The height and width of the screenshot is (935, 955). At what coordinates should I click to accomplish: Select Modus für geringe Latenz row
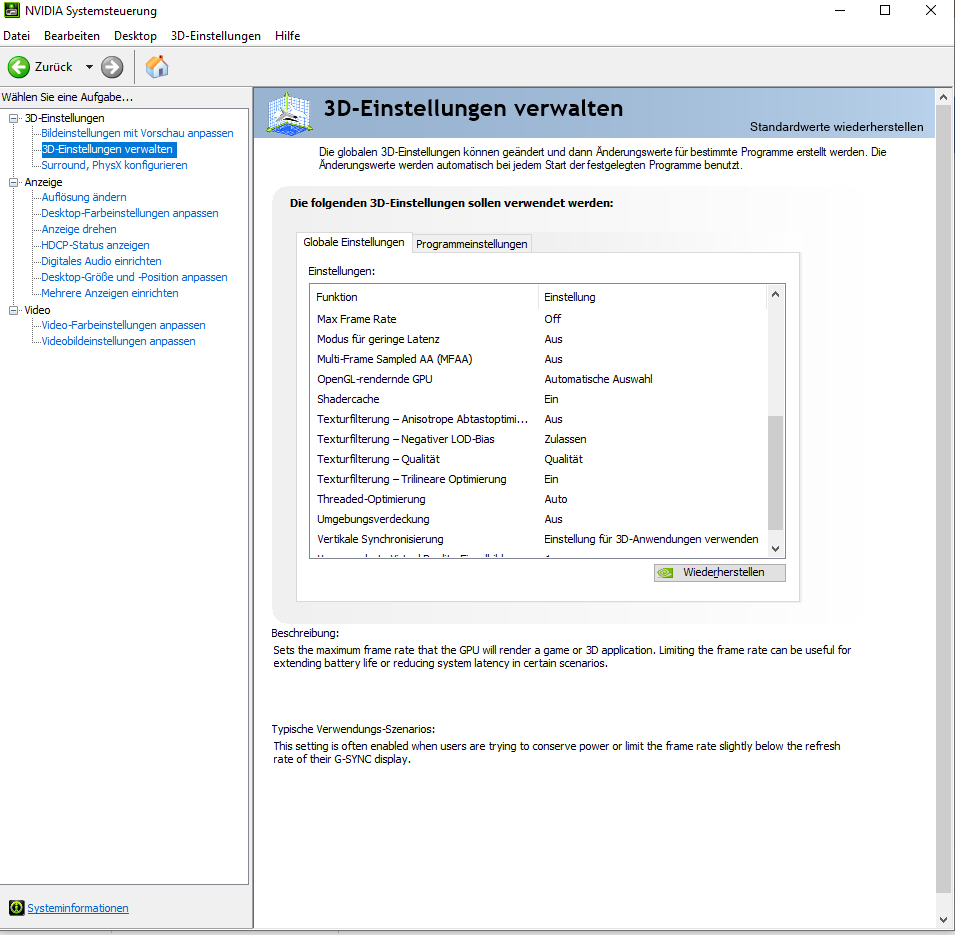[x=538, y=339]
